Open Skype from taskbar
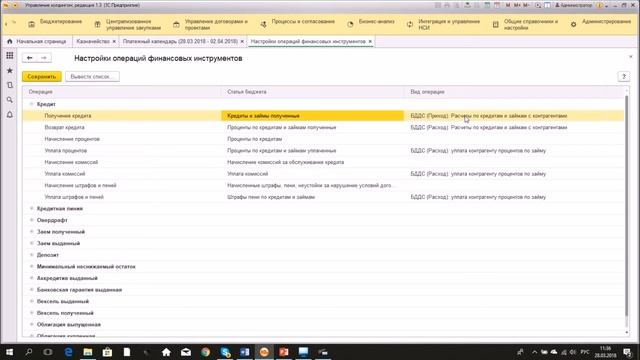 tap(225, 352)
